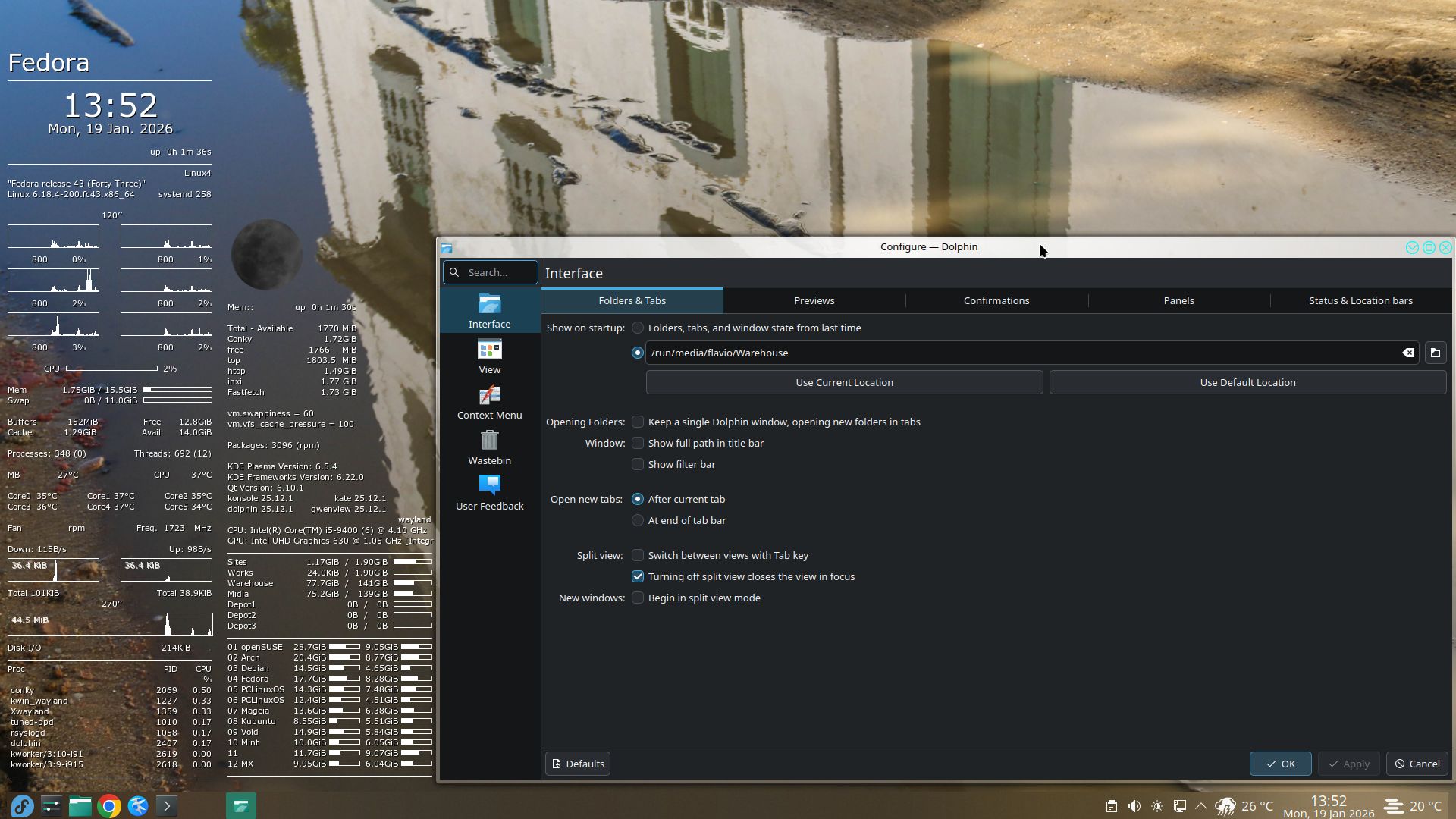
Task: Expand hidden system tray icons arrow
Action: click(x=1201, y=806)
